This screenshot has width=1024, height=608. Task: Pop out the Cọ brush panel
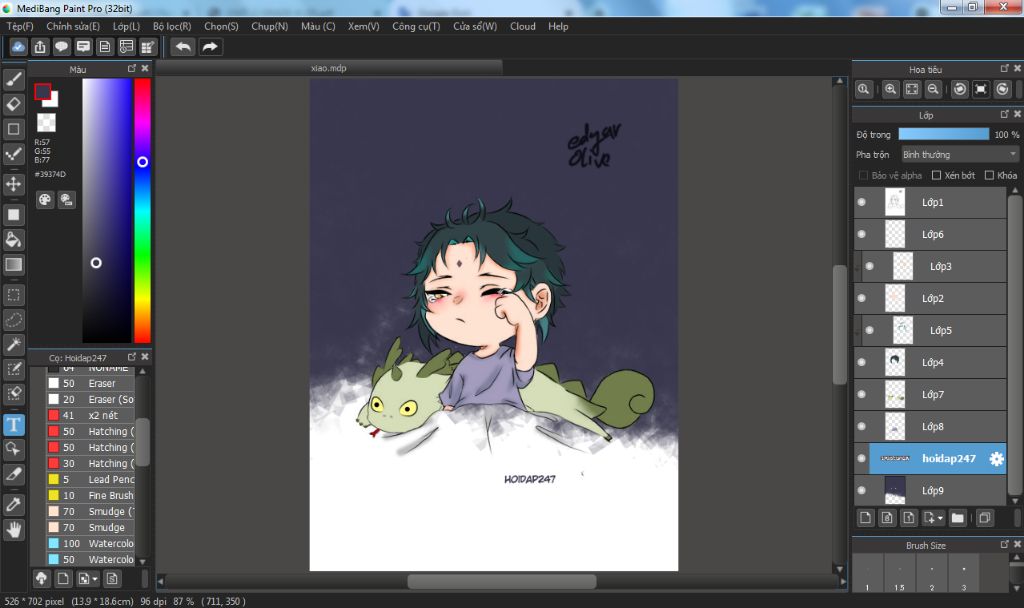132,357
